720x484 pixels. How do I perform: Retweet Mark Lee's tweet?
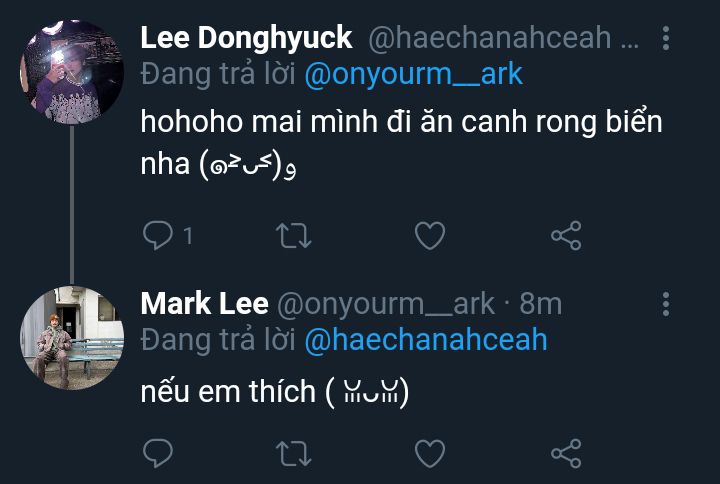pyautogui.click(x=294, y=454)
